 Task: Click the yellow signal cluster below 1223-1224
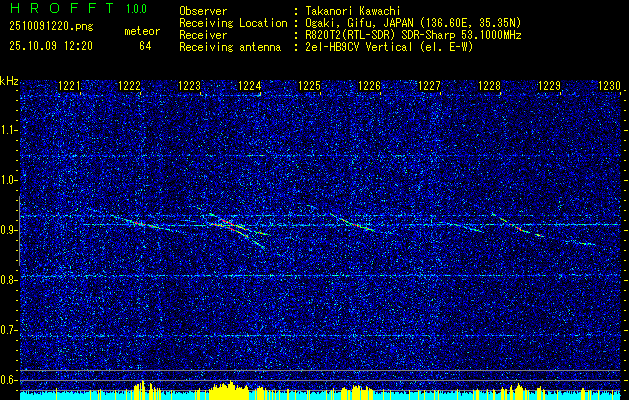pos(229,390)
